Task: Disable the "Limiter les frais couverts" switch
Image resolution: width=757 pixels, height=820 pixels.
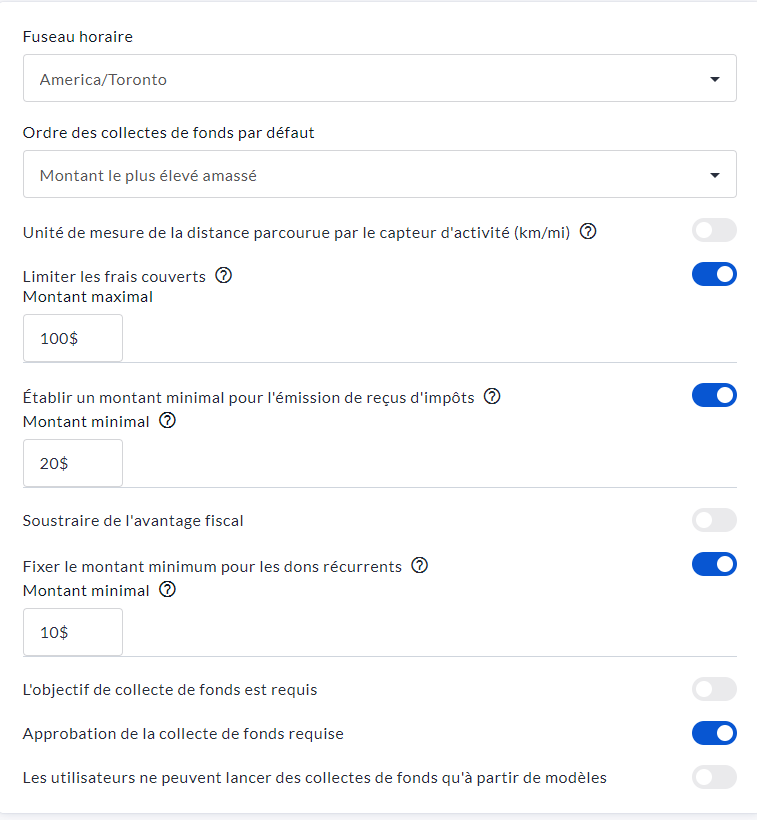Action: pos(714,275)
